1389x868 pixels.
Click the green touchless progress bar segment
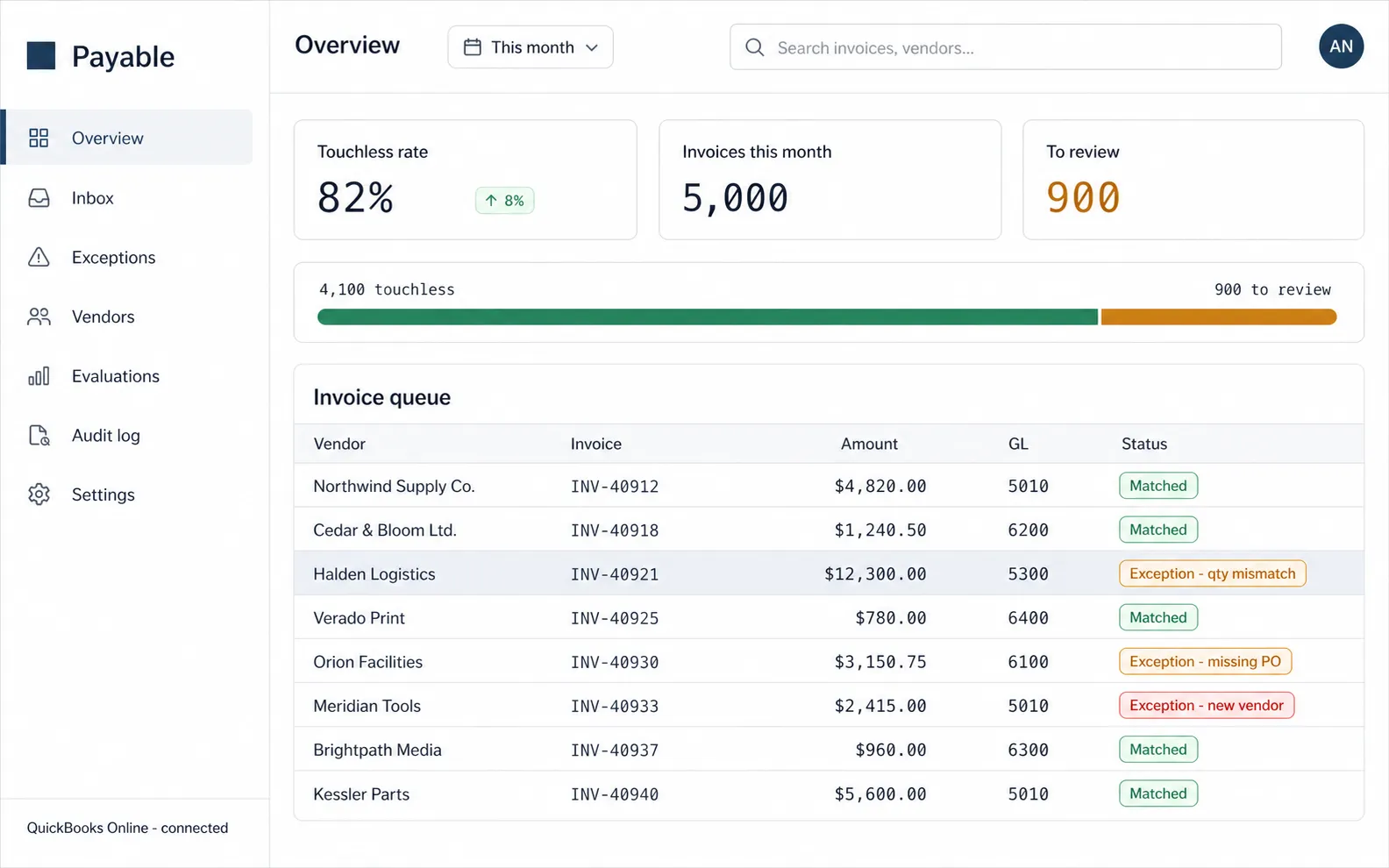(708, 317)
